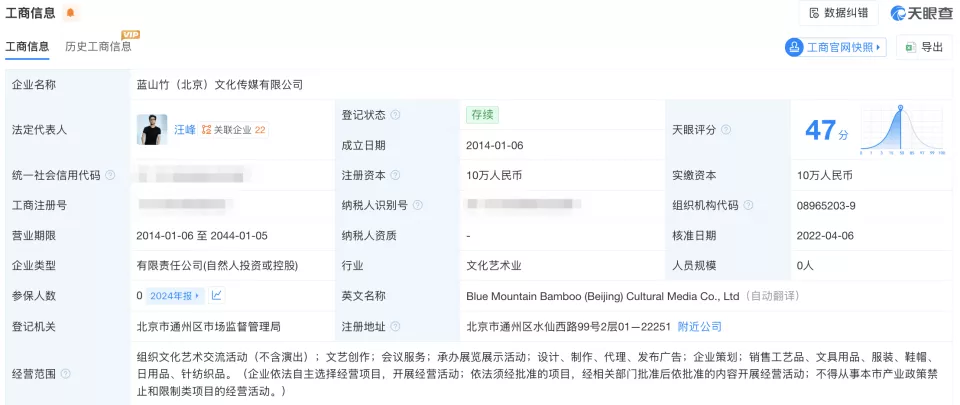Open the 工商官网快照 dropdown

click(x=836, y=47)
